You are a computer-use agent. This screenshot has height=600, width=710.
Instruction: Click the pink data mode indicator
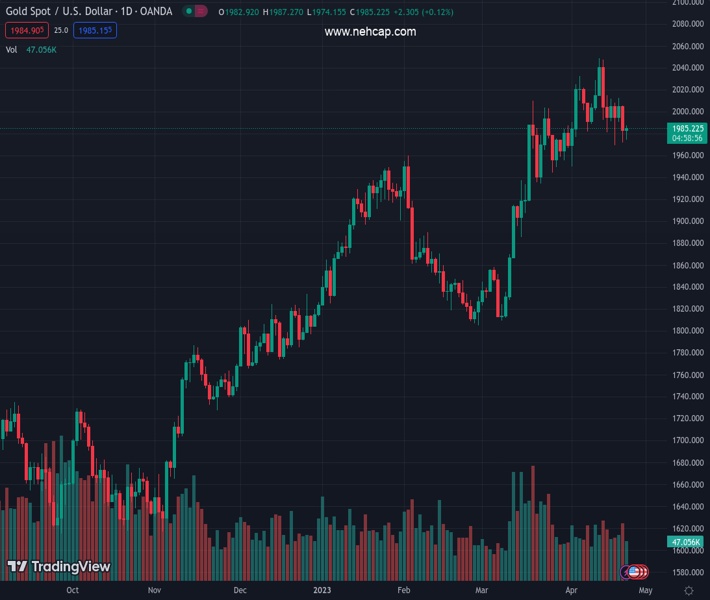point(201,11)
